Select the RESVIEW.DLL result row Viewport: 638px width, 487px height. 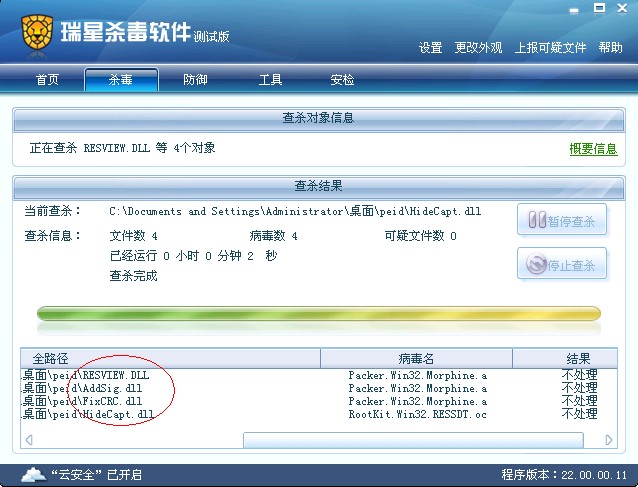pos(319,375)
